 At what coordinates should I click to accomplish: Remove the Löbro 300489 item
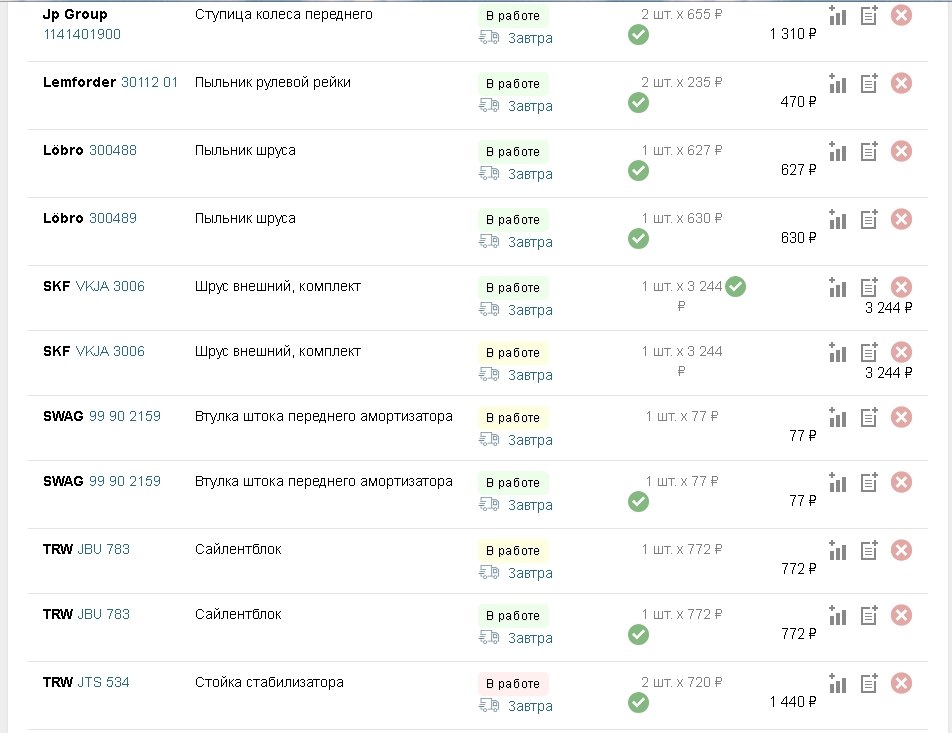pos(901,219)
